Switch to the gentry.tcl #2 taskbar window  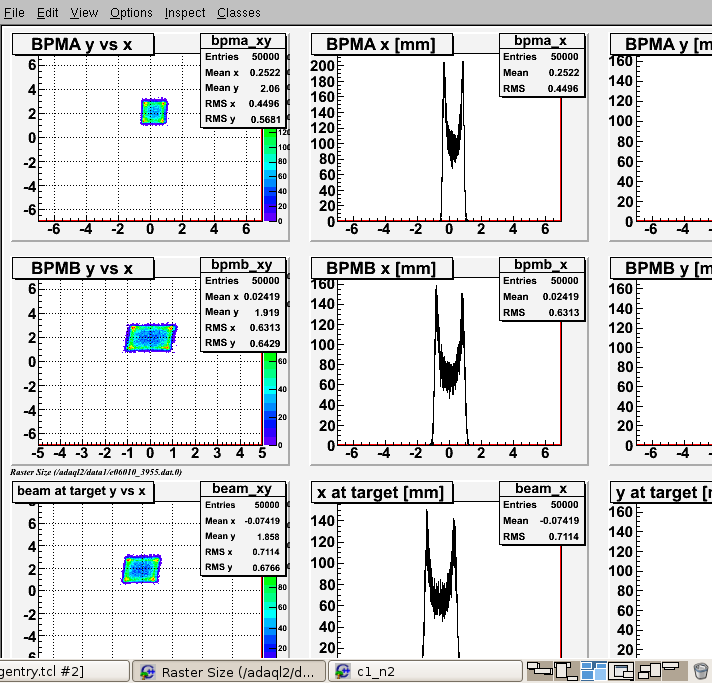tap(64, 671)
